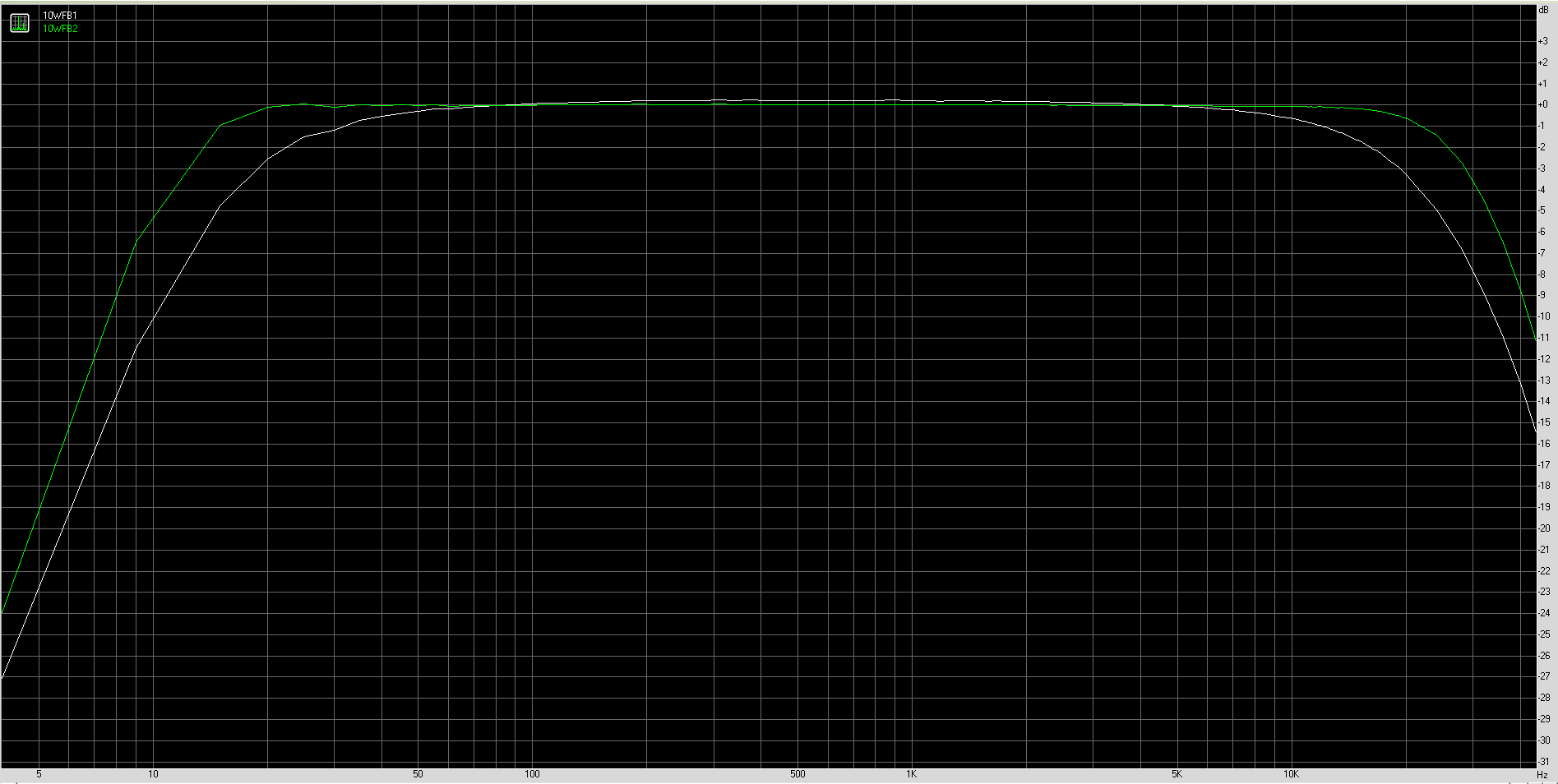The image size is (1558, 784).
Task: Click the +3 value on dB scale
Action: 1542,41
